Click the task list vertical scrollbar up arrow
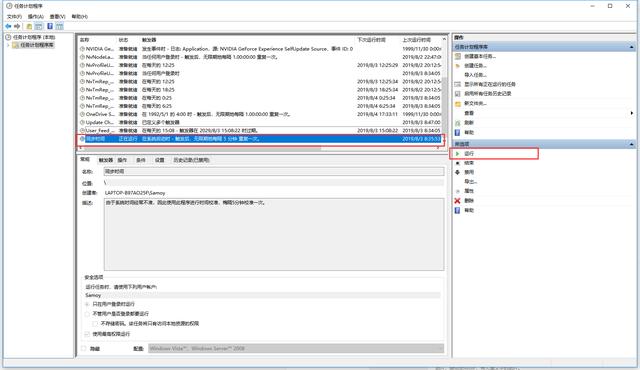 pos(444,39)
